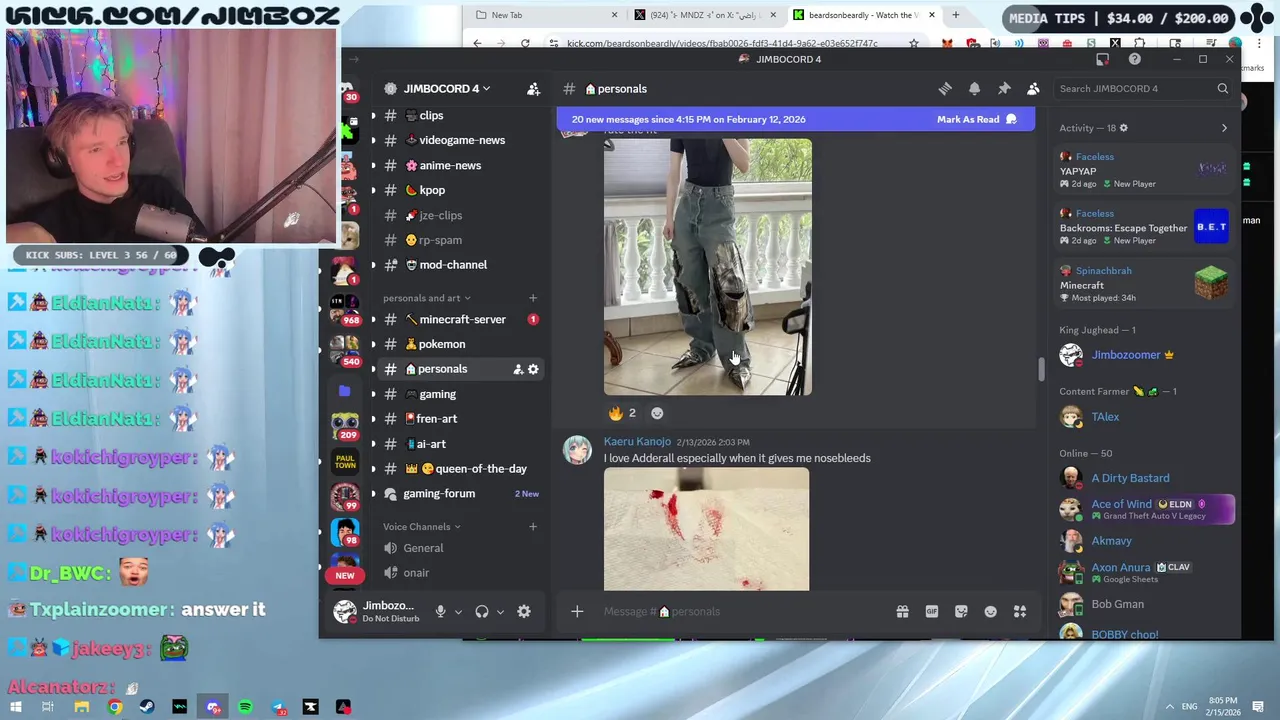Join the General voice channel
The width and height of the screenshot is (1280, 720).
423,548
